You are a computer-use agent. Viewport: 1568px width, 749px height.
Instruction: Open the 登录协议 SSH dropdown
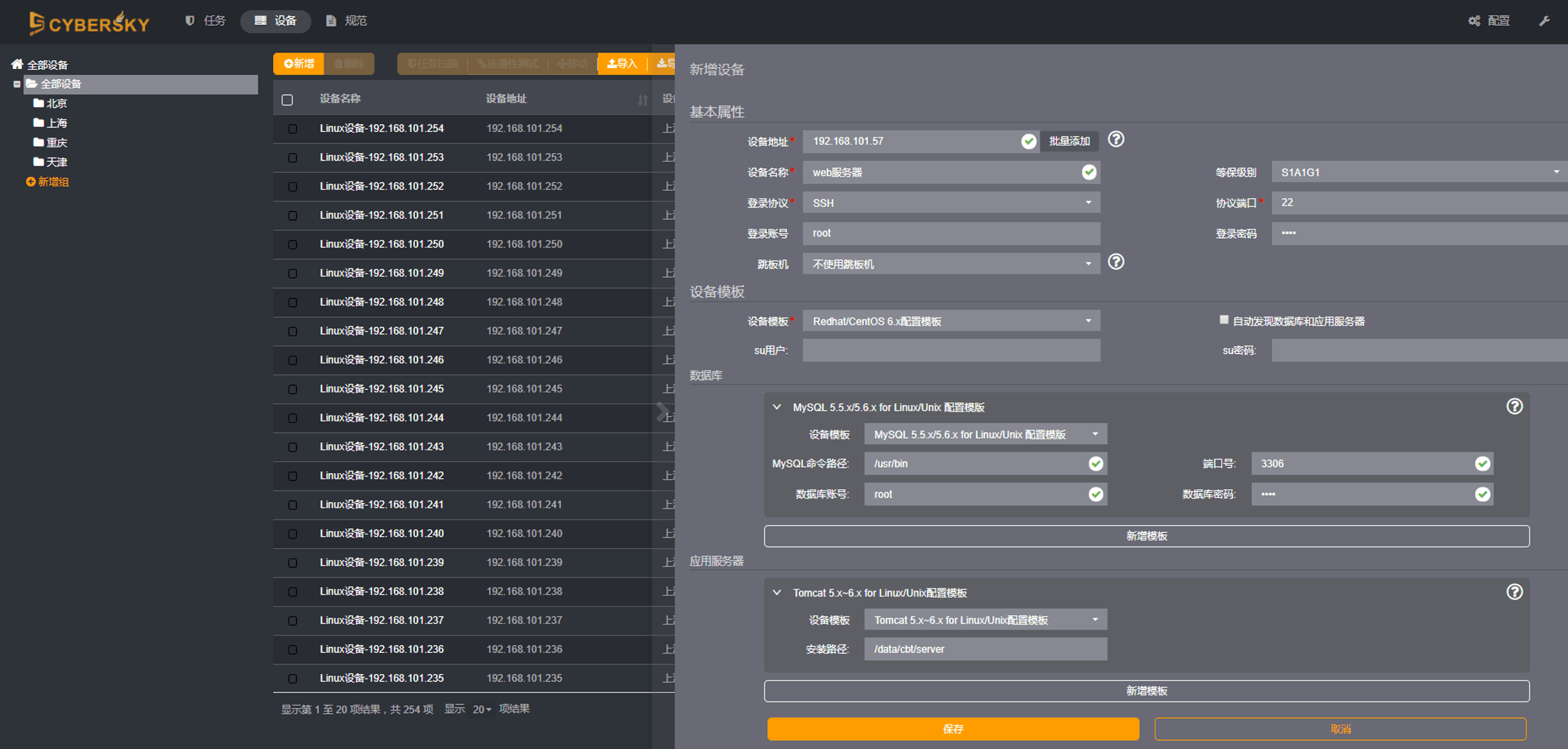click(x=951, y=203)
